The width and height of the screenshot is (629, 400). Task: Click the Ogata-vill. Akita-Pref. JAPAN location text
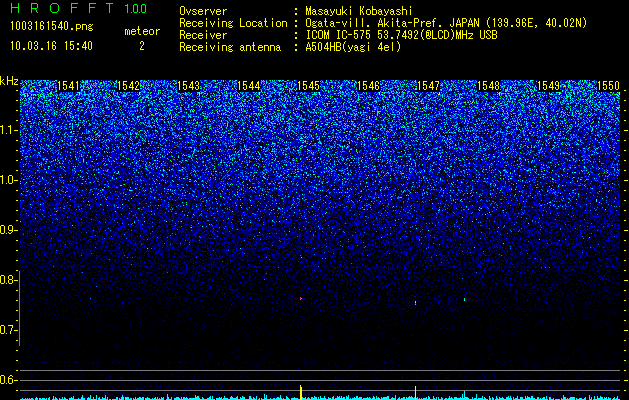click(x=446, y=23)
